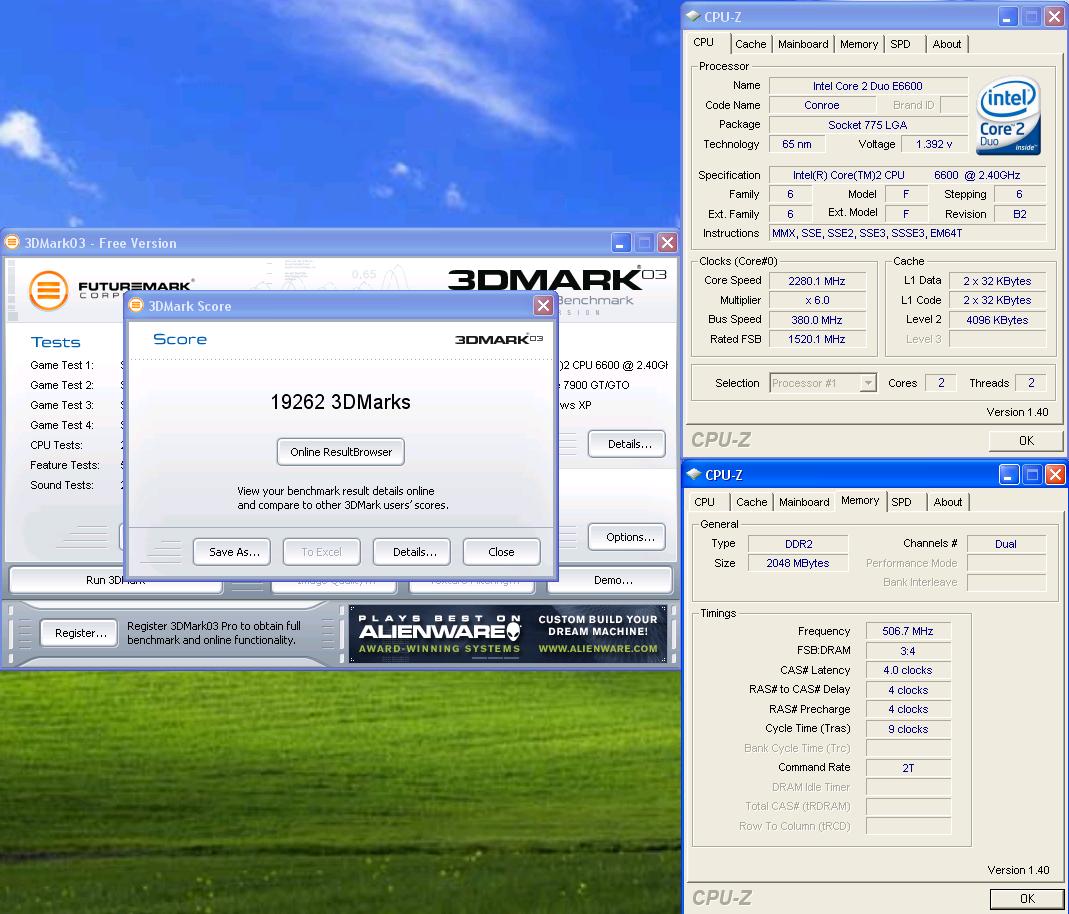
Task: Click the Intel Core 2 Duo logo
Action: (x=1008, y=115)
